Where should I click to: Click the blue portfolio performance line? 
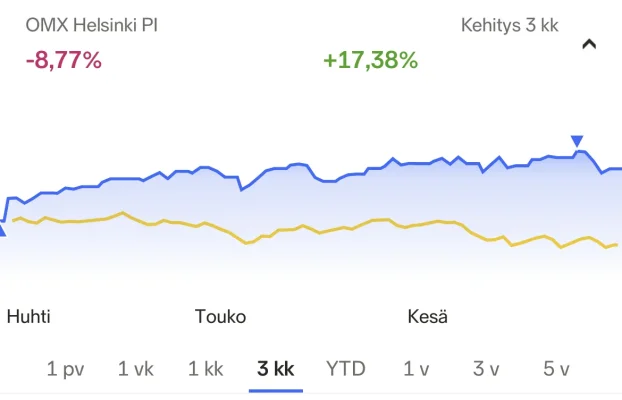pos(300,164)
